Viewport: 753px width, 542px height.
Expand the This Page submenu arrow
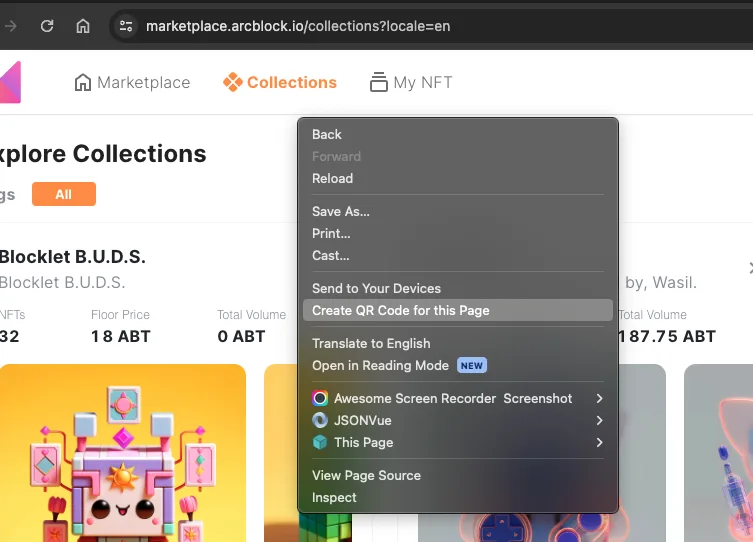pyautogui.click(x=599, y=442)
